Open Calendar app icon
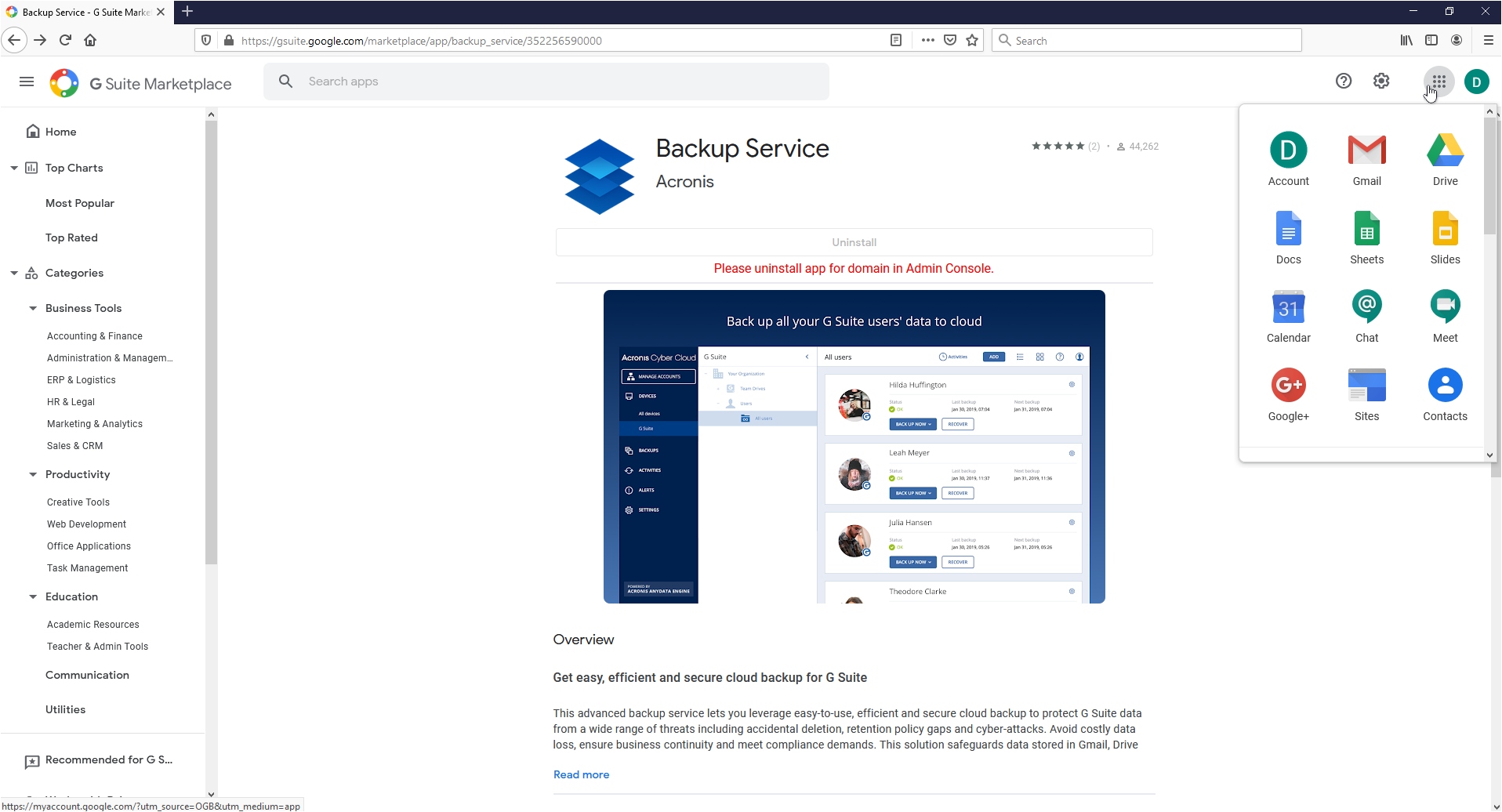This screenshot has height=812, width=1502. point(1288,317)
